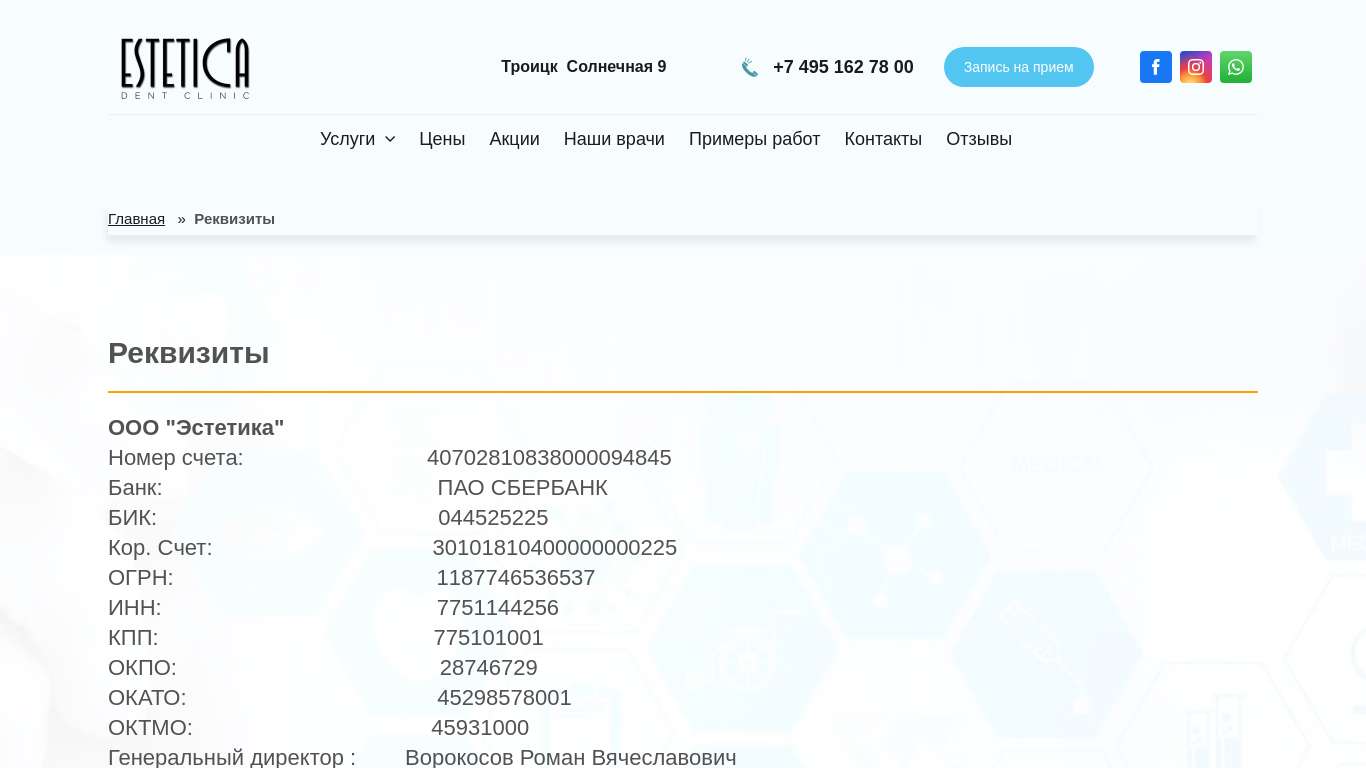Click the phone number +7 495 162 78 00
Screen dimensions: 1366x768
[x=843, y=67]
